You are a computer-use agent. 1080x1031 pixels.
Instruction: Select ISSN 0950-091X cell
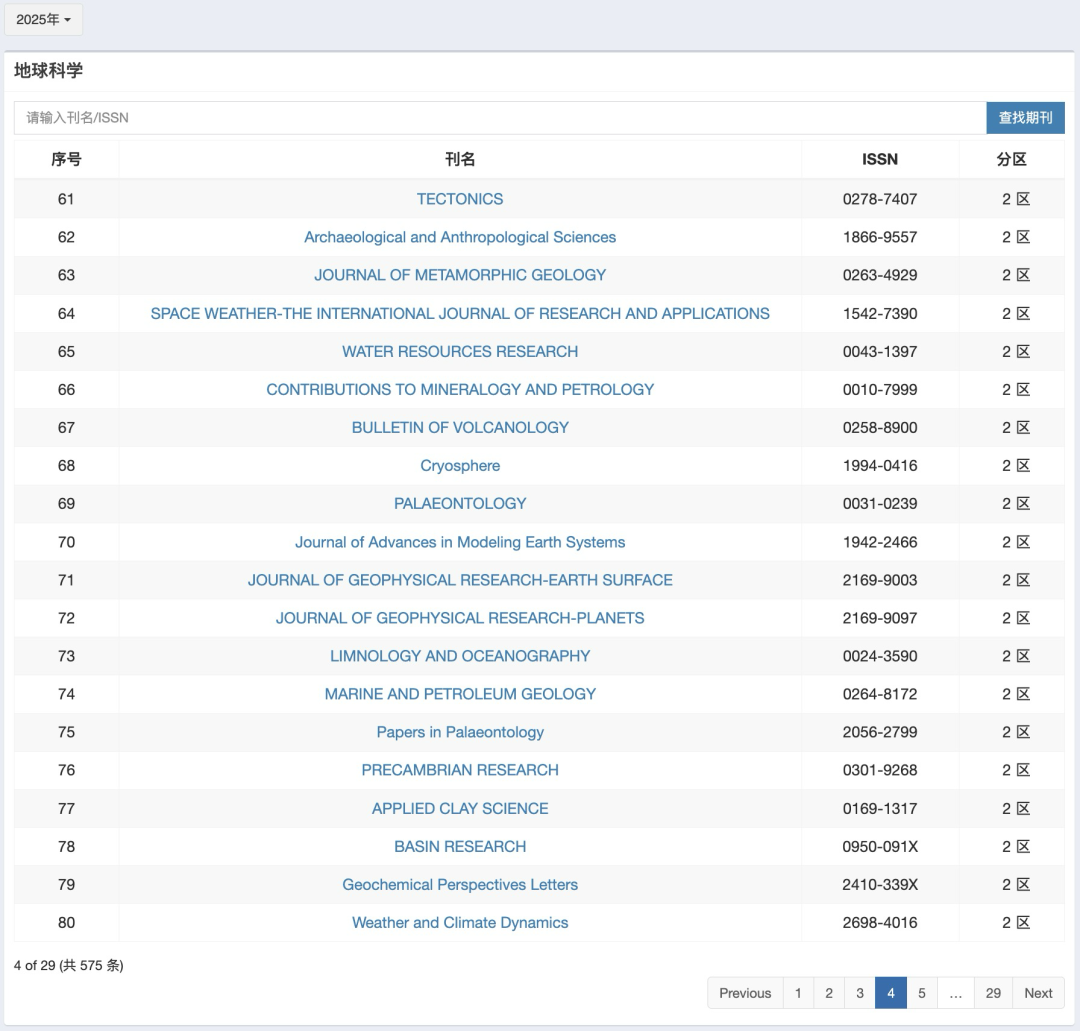(x=880, y=846)
